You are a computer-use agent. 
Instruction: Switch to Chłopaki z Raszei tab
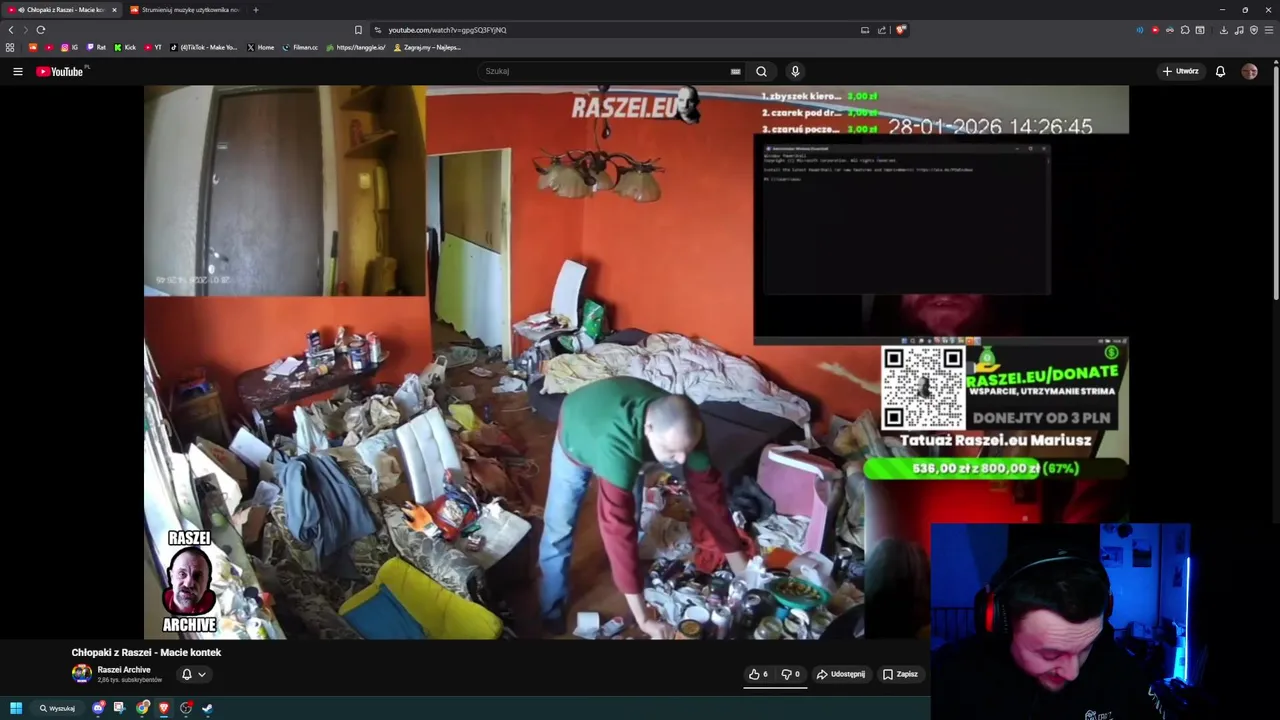[x=61, y=10]
